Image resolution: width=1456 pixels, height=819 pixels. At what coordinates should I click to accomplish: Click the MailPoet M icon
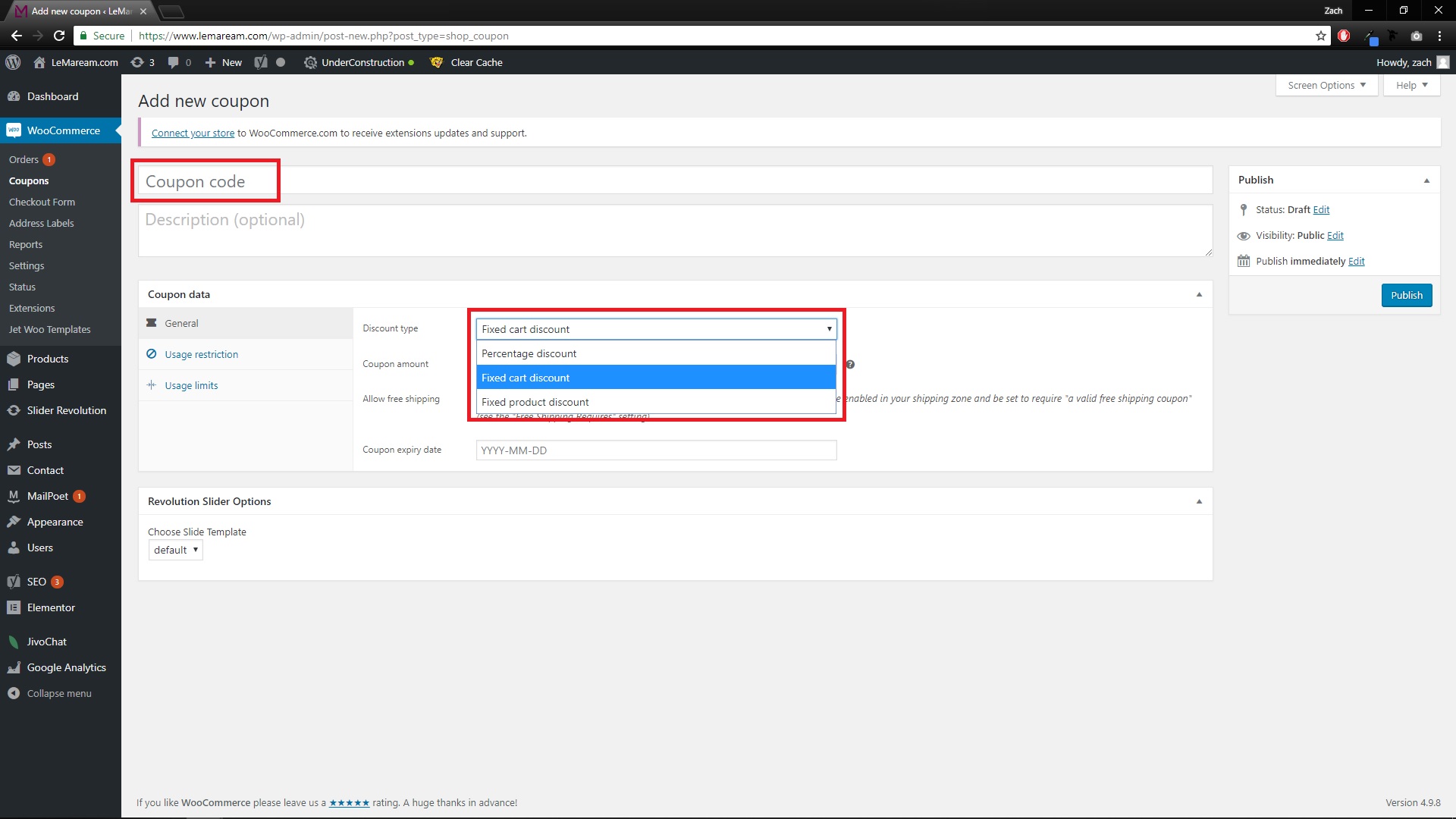click(x=14, y=496)
